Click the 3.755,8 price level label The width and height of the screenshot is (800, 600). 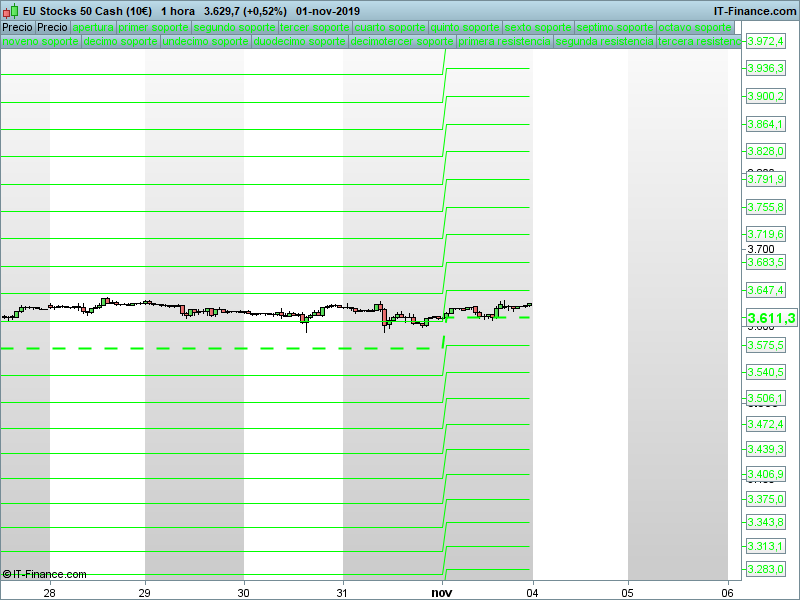[x=765, y=207]
